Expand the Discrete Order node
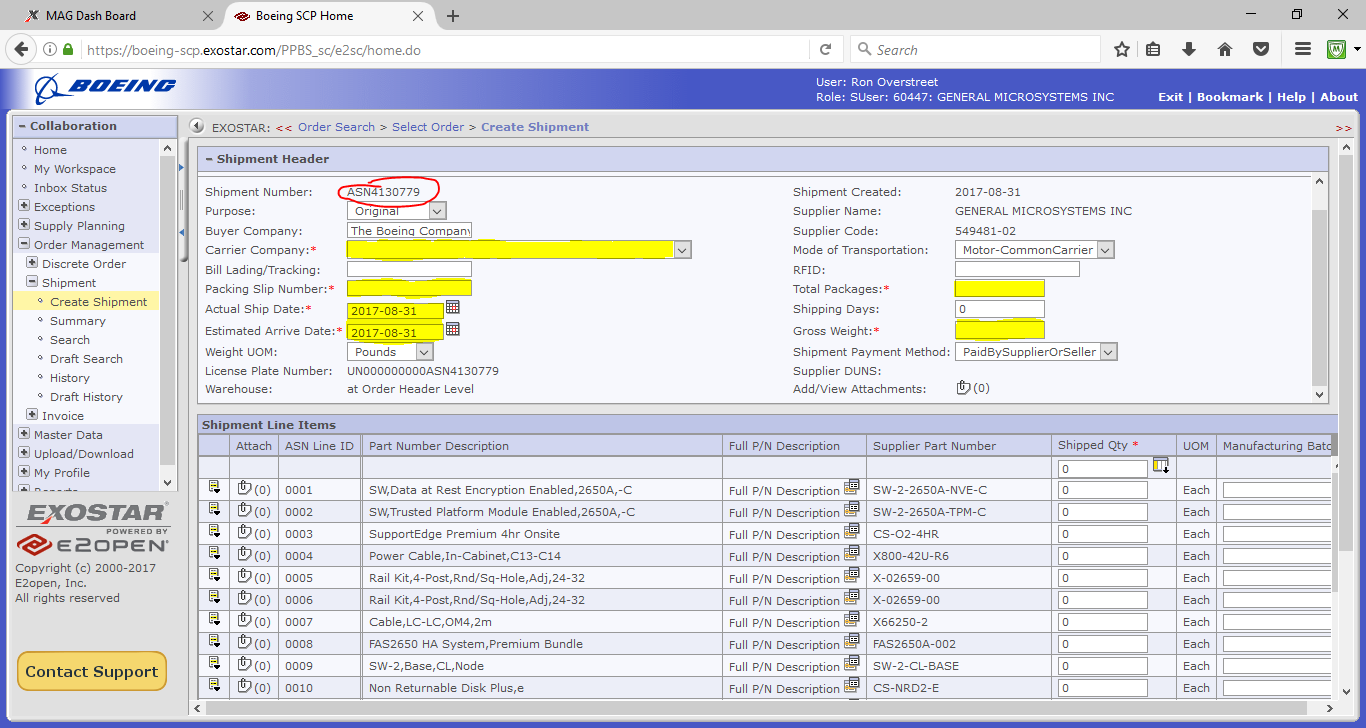 tap(32, 263)
